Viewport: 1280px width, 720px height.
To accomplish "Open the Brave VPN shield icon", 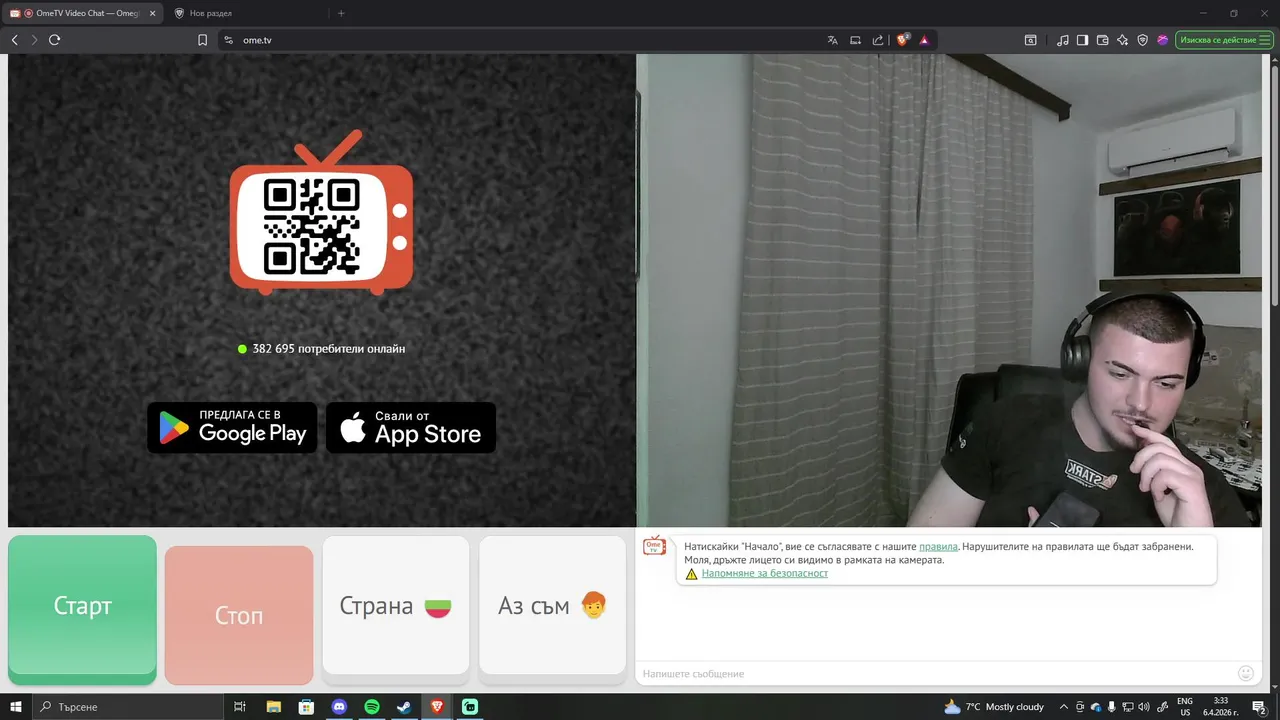I will [x=1142, y=40].
